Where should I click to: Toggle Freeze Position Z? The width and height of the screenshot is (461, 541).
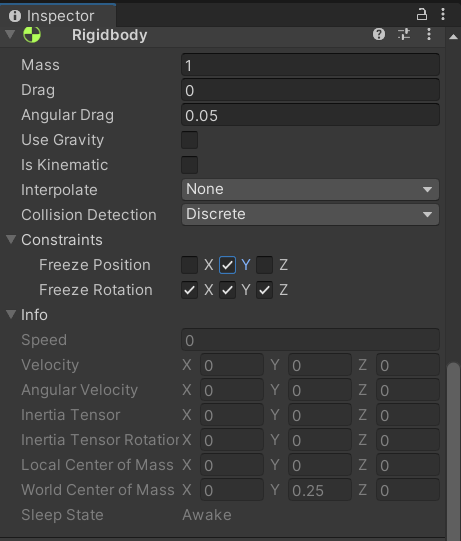(264, 265)
